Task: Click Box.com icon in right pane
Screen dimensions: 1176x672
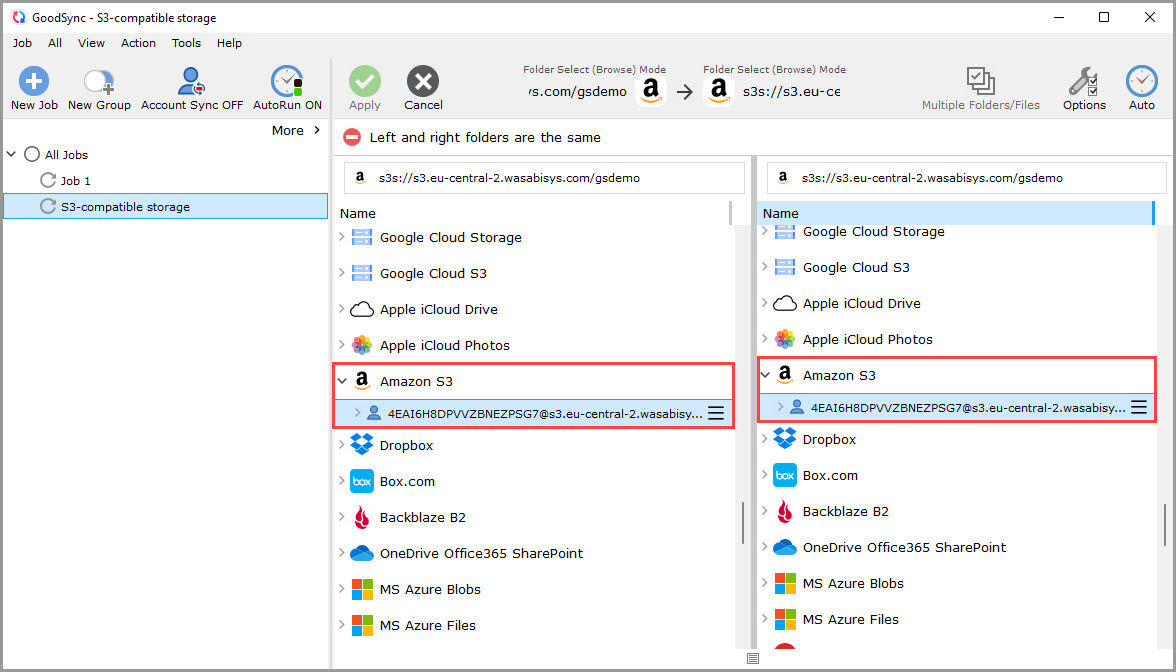Action: pyautogui.click(x=784, y=476)
